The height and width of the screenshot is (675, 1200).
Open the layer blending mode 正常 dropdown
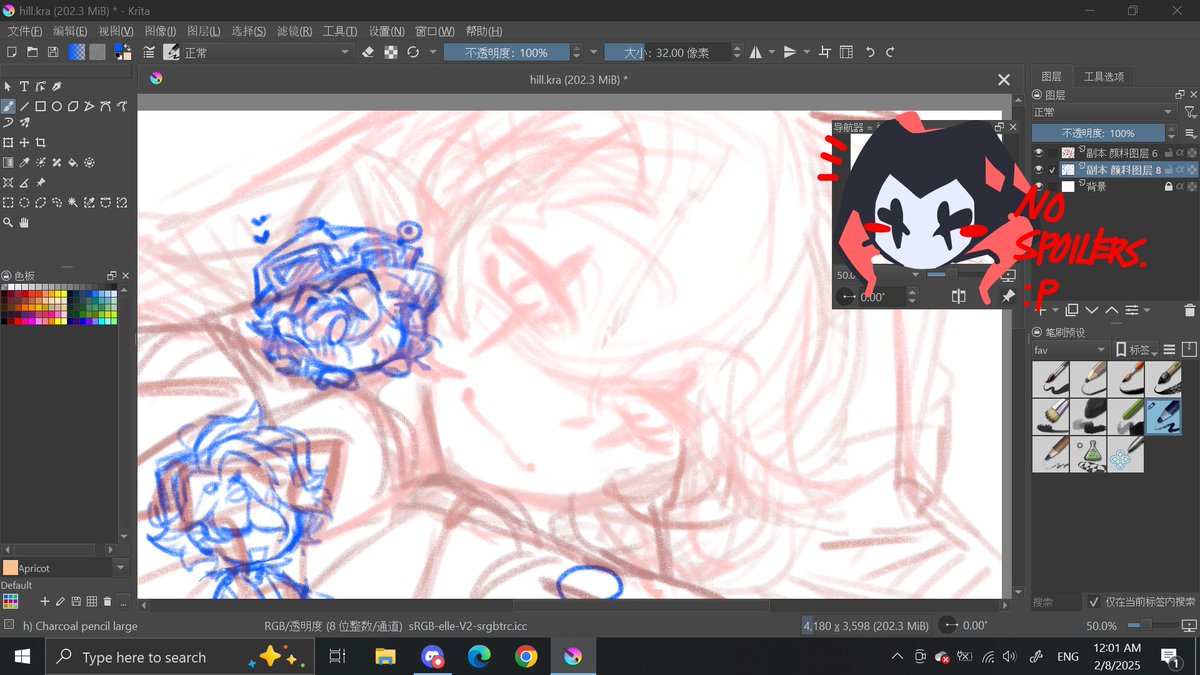(1104, 112)
